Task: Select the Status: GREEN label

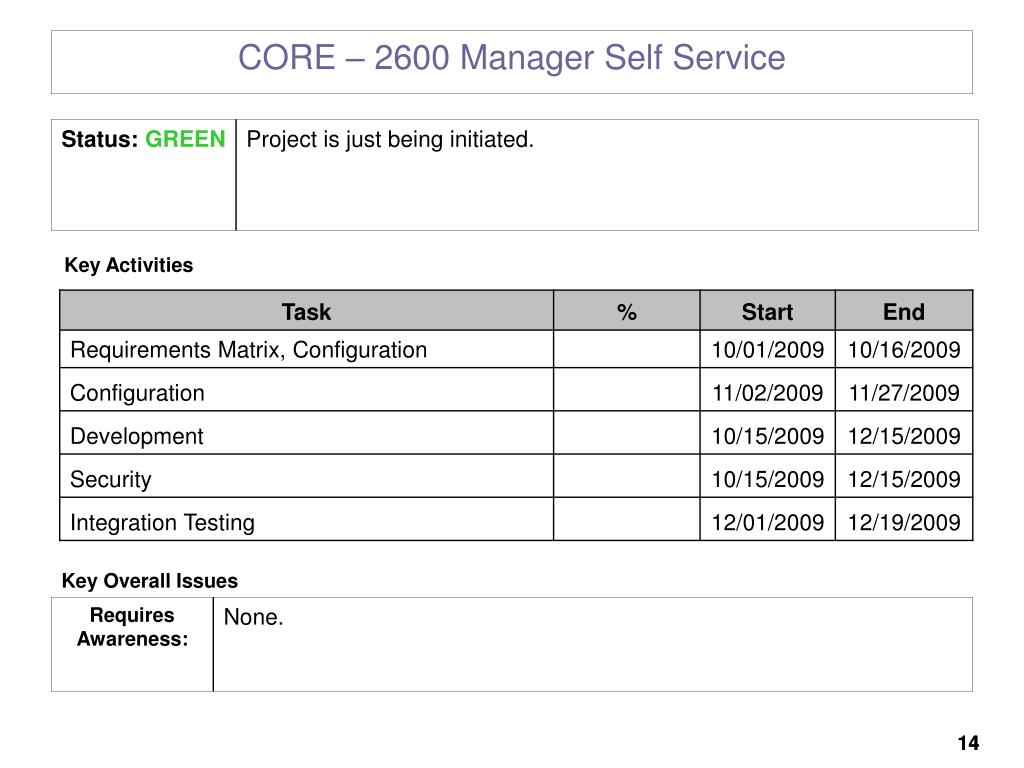Action: (x=143, y=139)
